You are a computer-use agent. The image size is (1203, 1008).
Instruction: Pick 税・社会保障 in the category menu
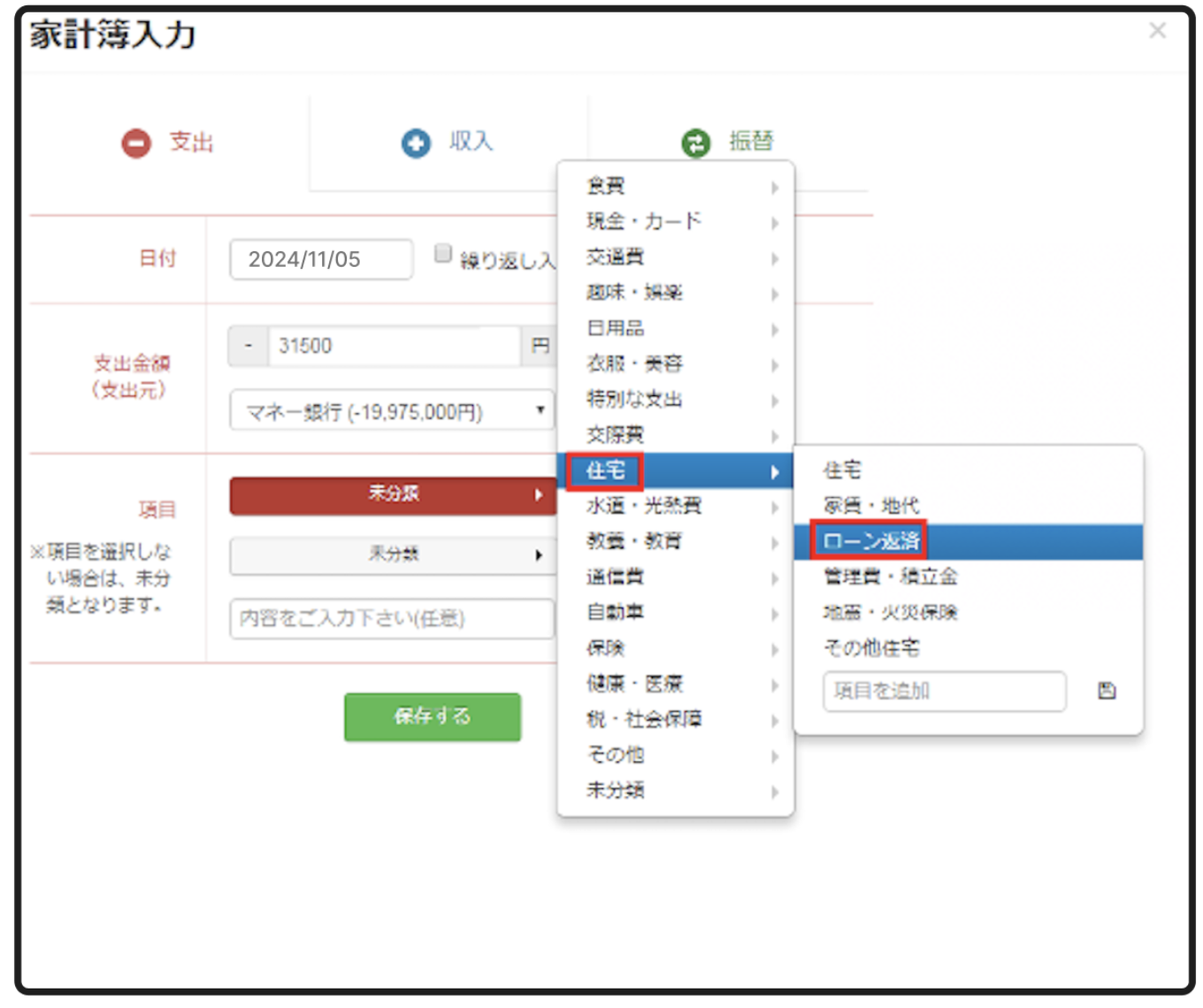coord(676,720)
